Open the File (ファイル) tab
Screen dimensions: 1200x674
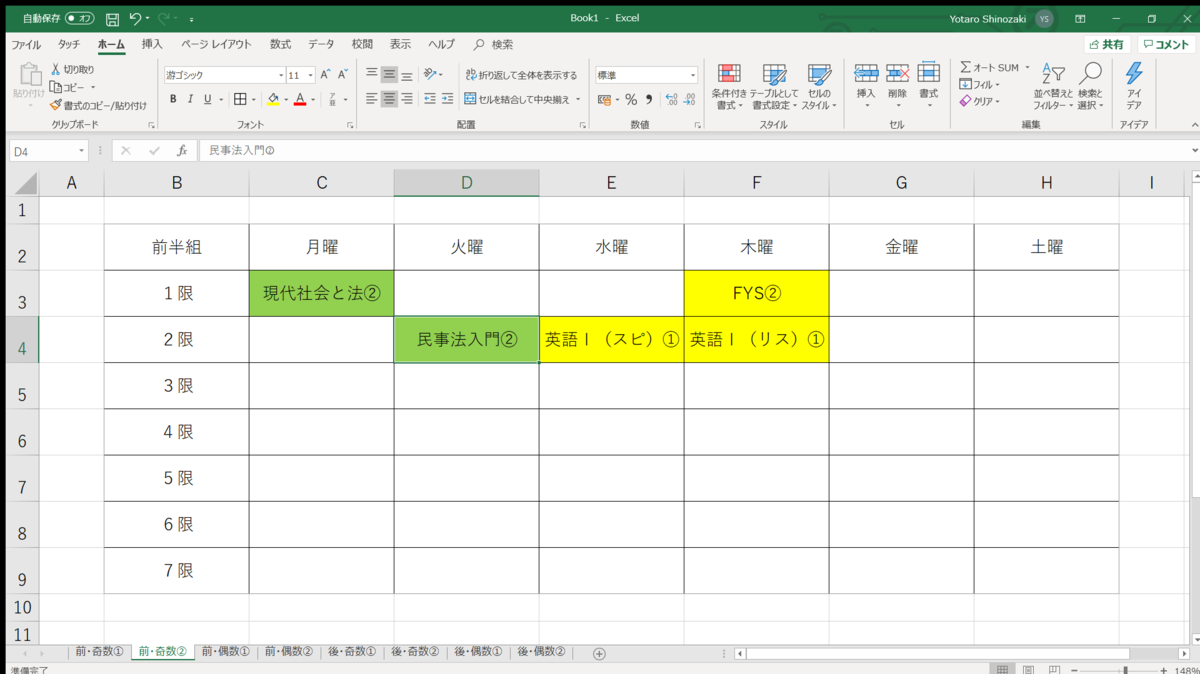[26, 45]
